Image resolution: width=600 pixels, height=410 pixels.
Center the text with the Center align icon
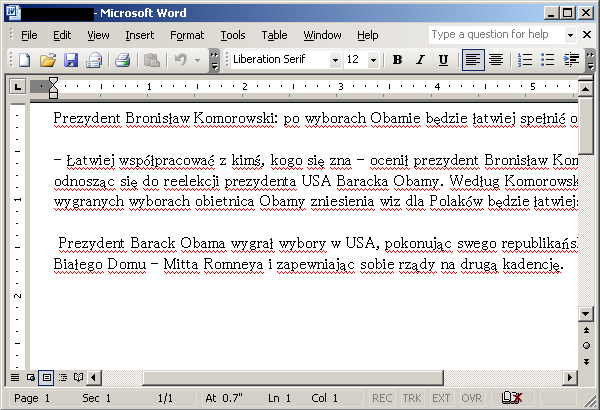[496, 60]
